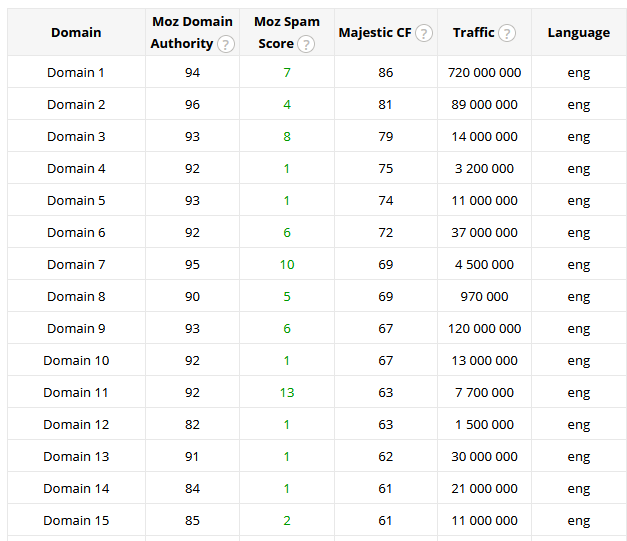Click Domain 11 spam score value 13
Image resolution: width=627 pixels, height=541 pixels.
pyautogui.click(x=287, y=393)
